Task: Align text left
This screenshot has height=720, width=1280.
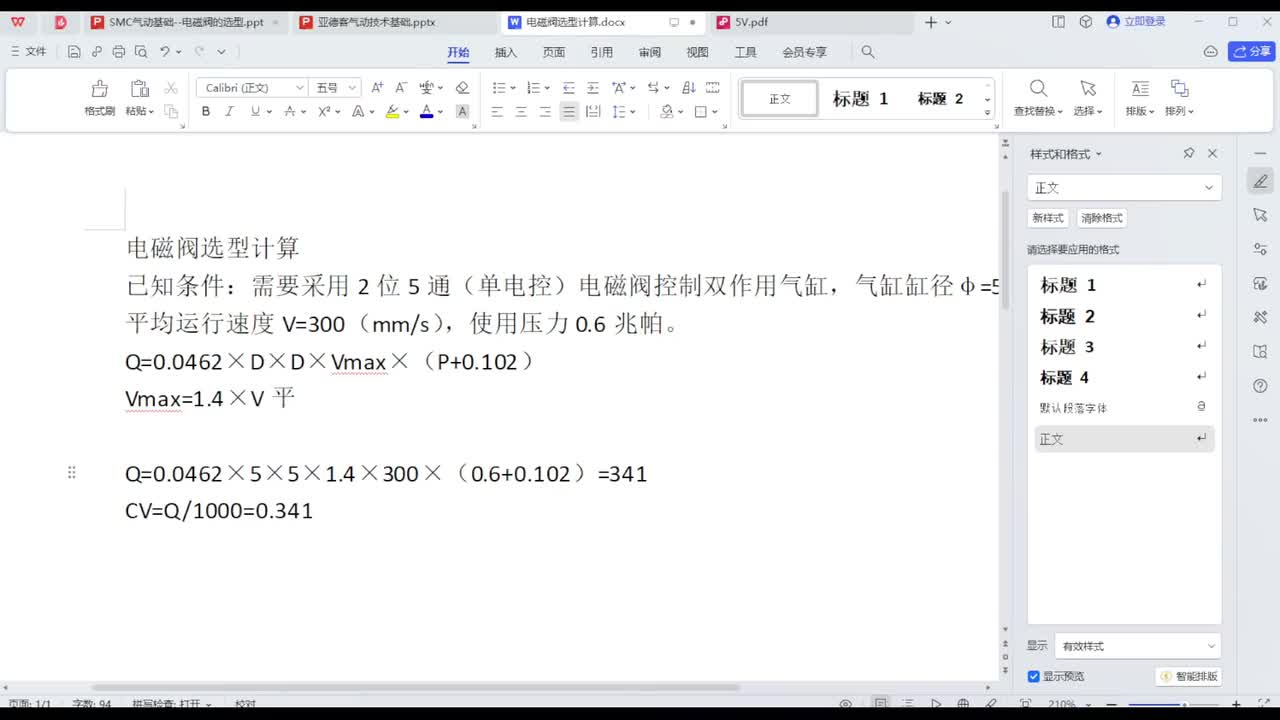Action: click(x=497, y=112)
